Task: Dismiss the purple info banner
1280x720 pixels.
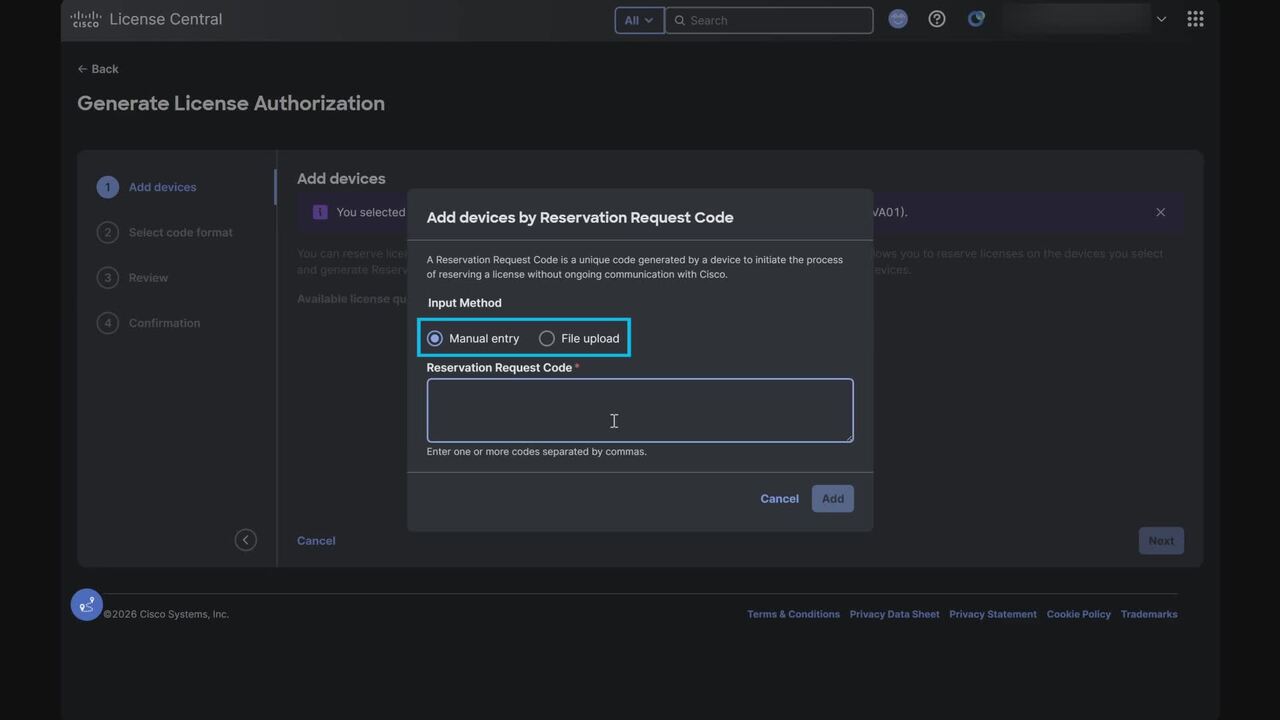Action: [x=1160, y=212]
